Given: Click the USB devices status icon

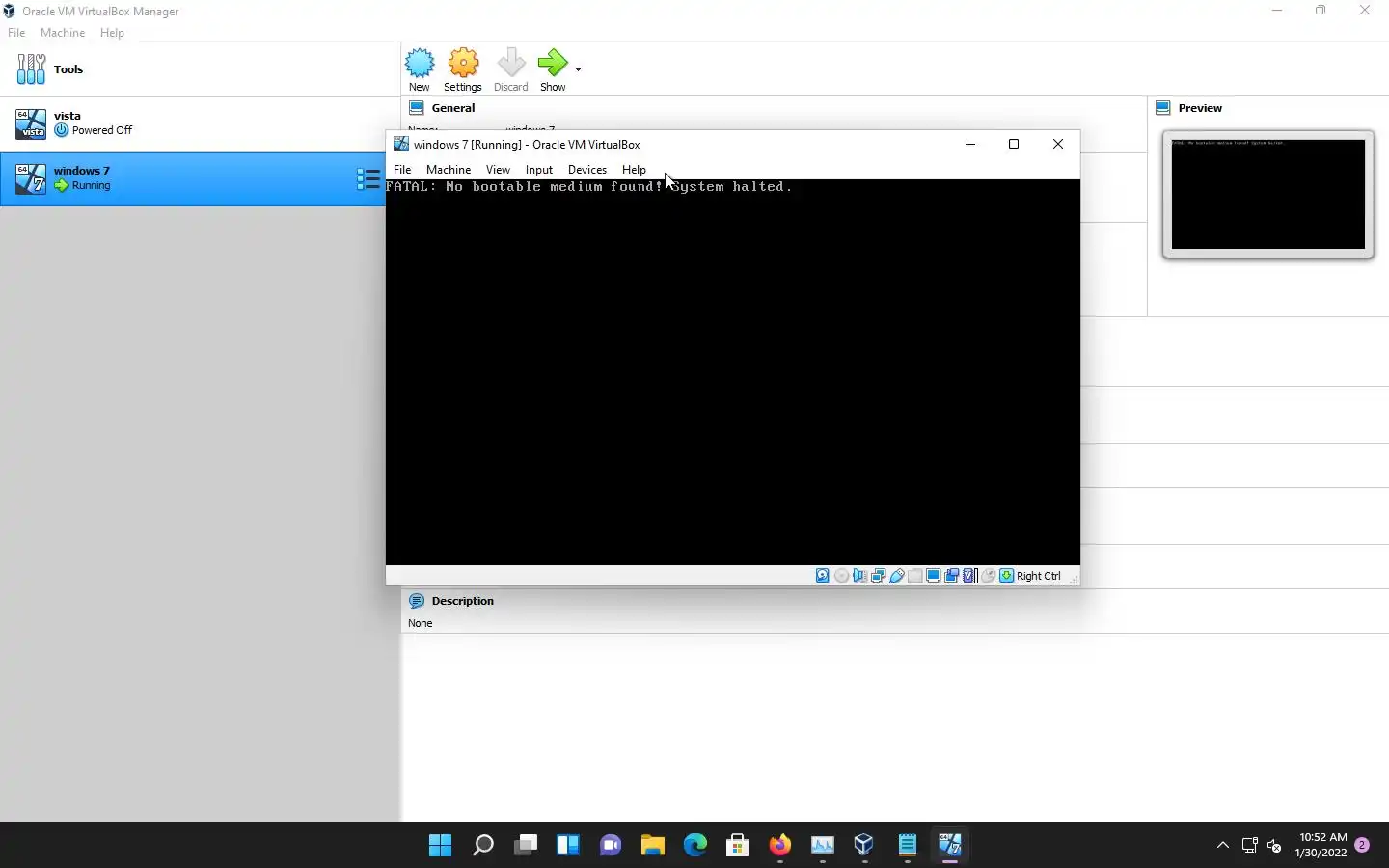Looking at the screenshot, I should [x=897, y=576].
